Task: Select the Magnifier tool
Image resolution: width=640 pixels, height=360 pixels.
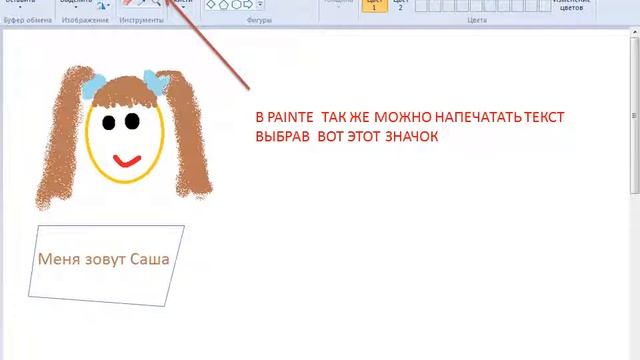Action: (156, 2)
